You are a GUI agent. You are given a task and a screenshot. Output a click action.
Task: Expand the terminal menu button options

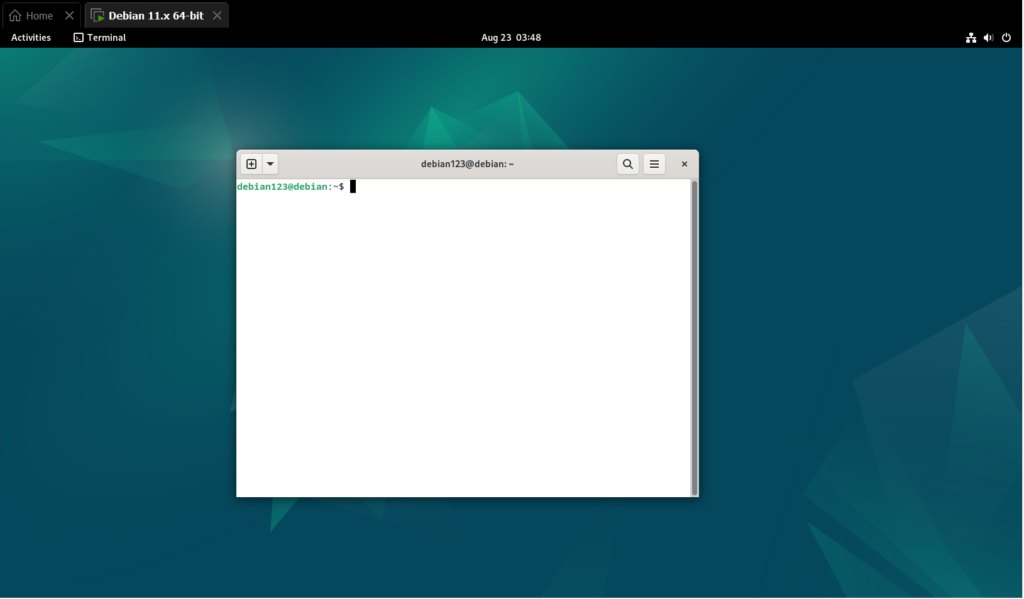tap(654, 163)
